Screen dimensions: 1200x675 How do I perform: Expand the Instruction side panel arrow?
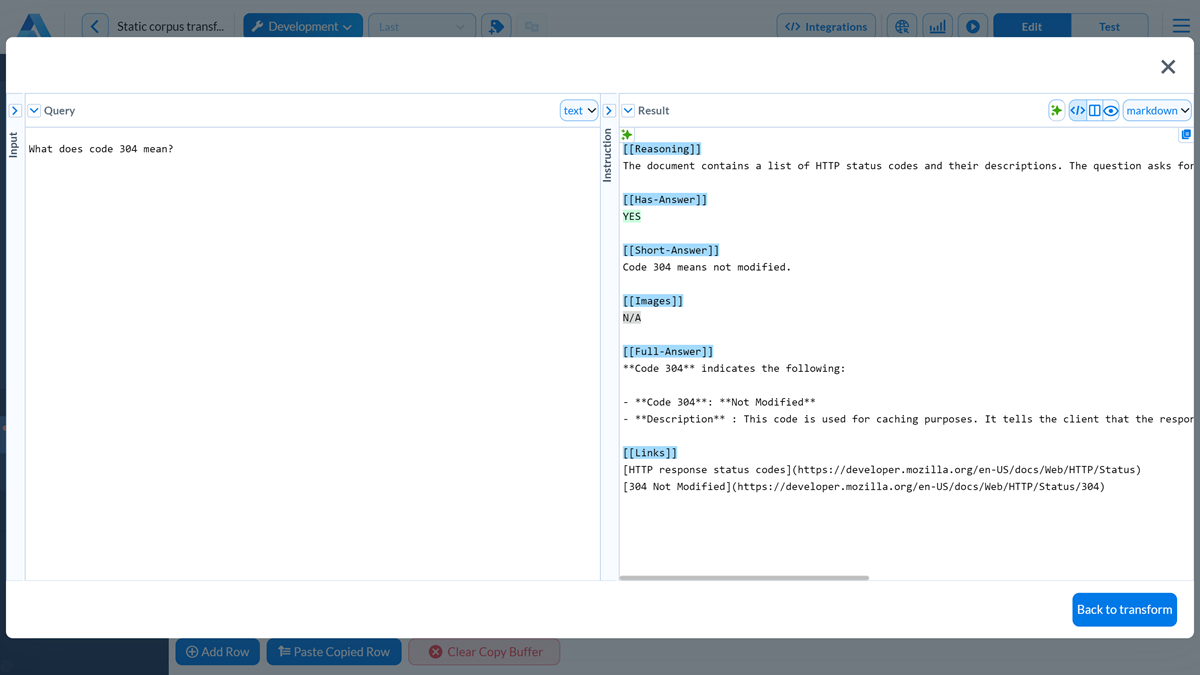(609, 111)
